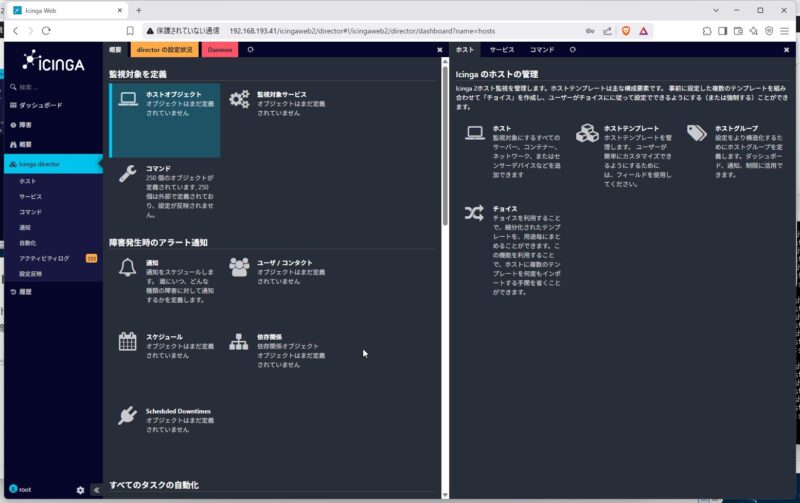This screenshot has width=800, height=503.
Task: Select the ホスト tab in right pane
Action: 465,50
